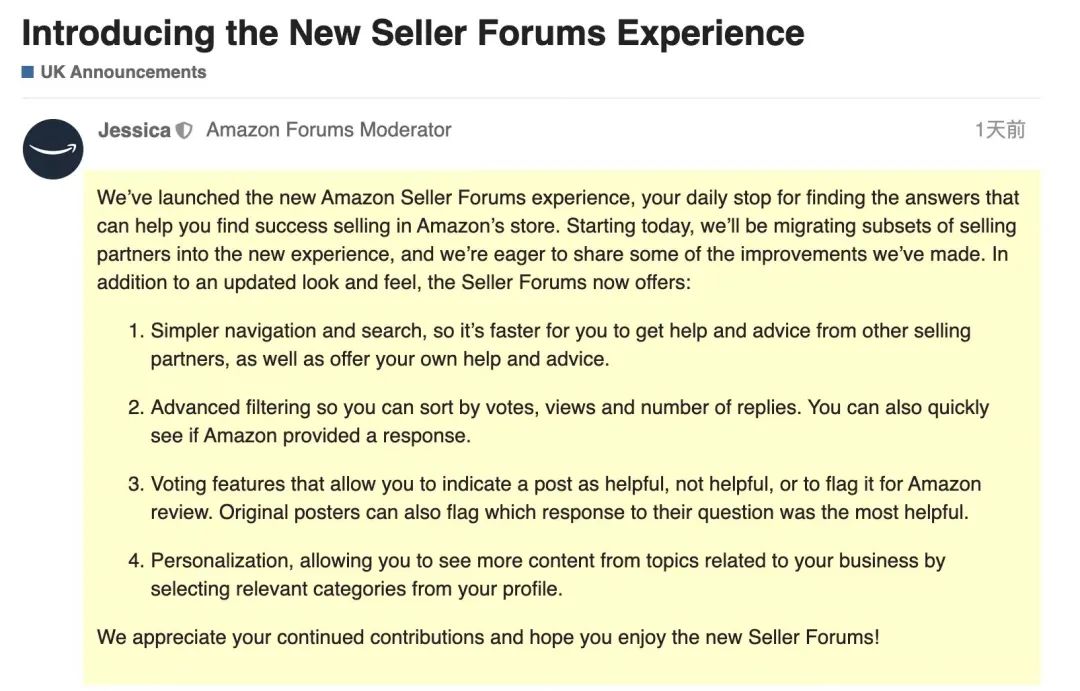
Task: Open the UK Announcements category link
Action: 123,72
